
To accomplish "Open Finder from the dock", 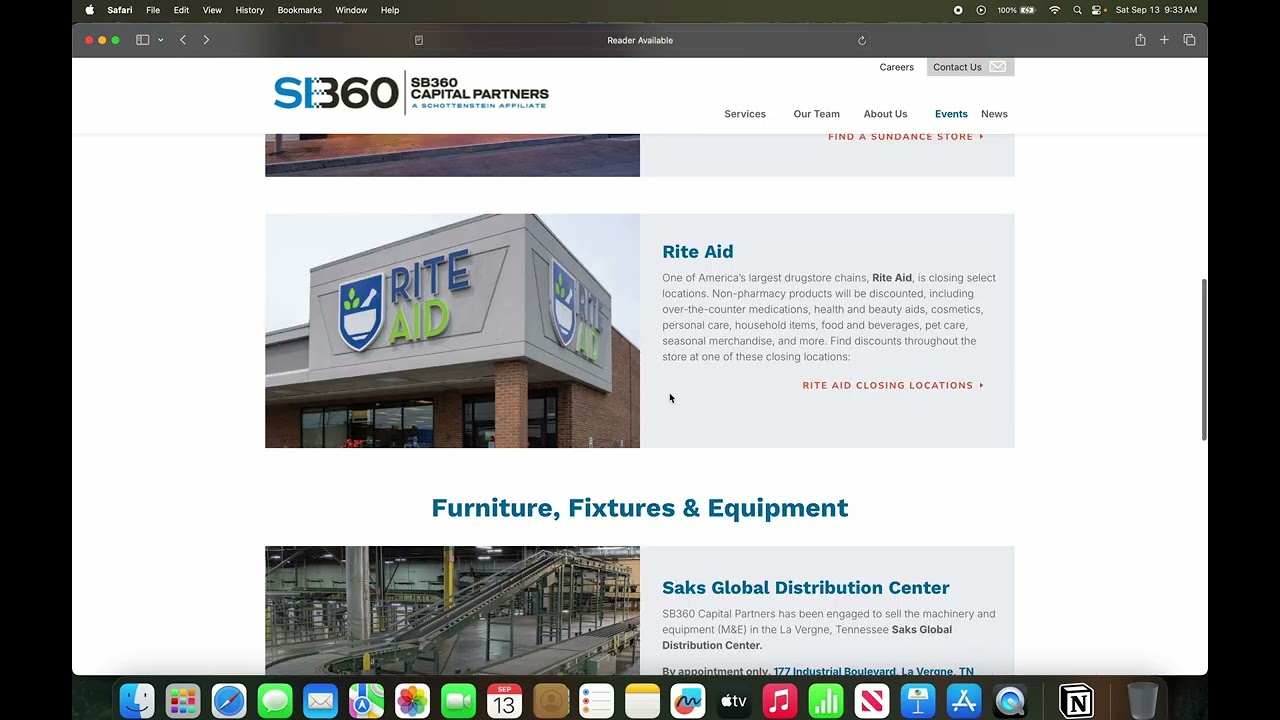I will (137, 701).
